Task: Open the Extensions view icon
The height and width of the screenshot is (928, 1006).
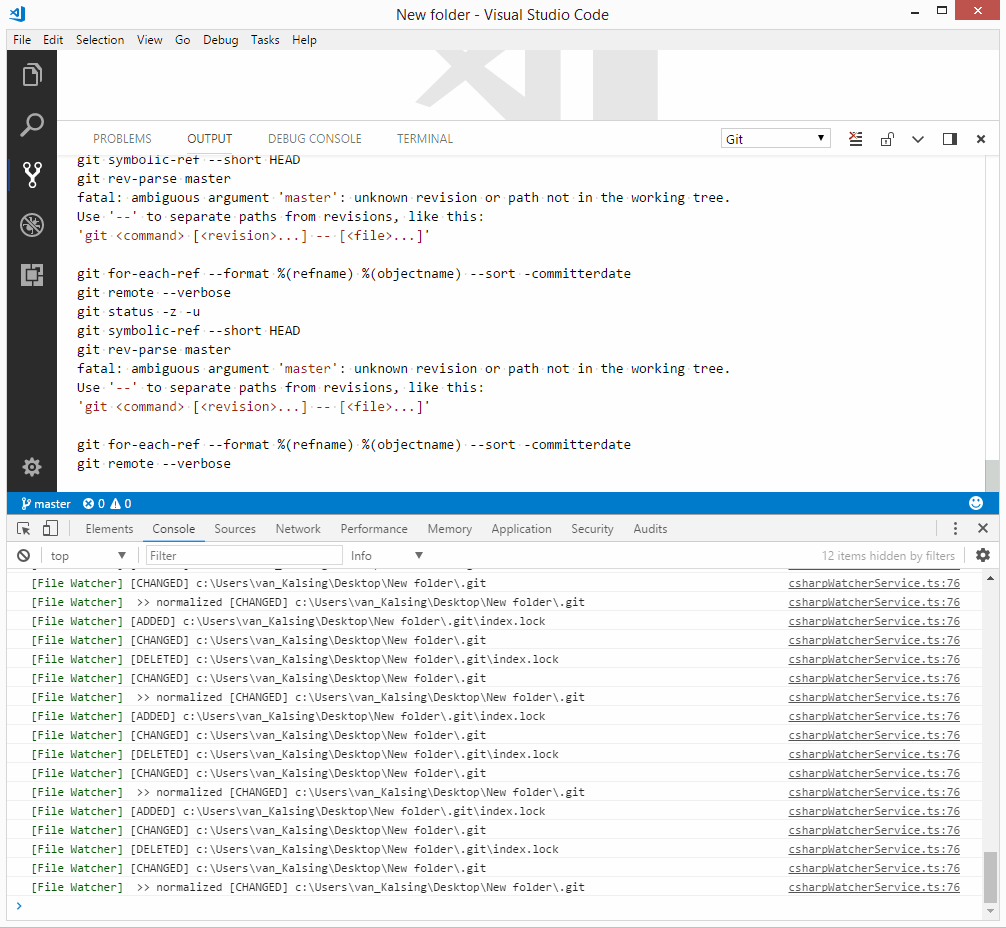Action: click(32, 274)
